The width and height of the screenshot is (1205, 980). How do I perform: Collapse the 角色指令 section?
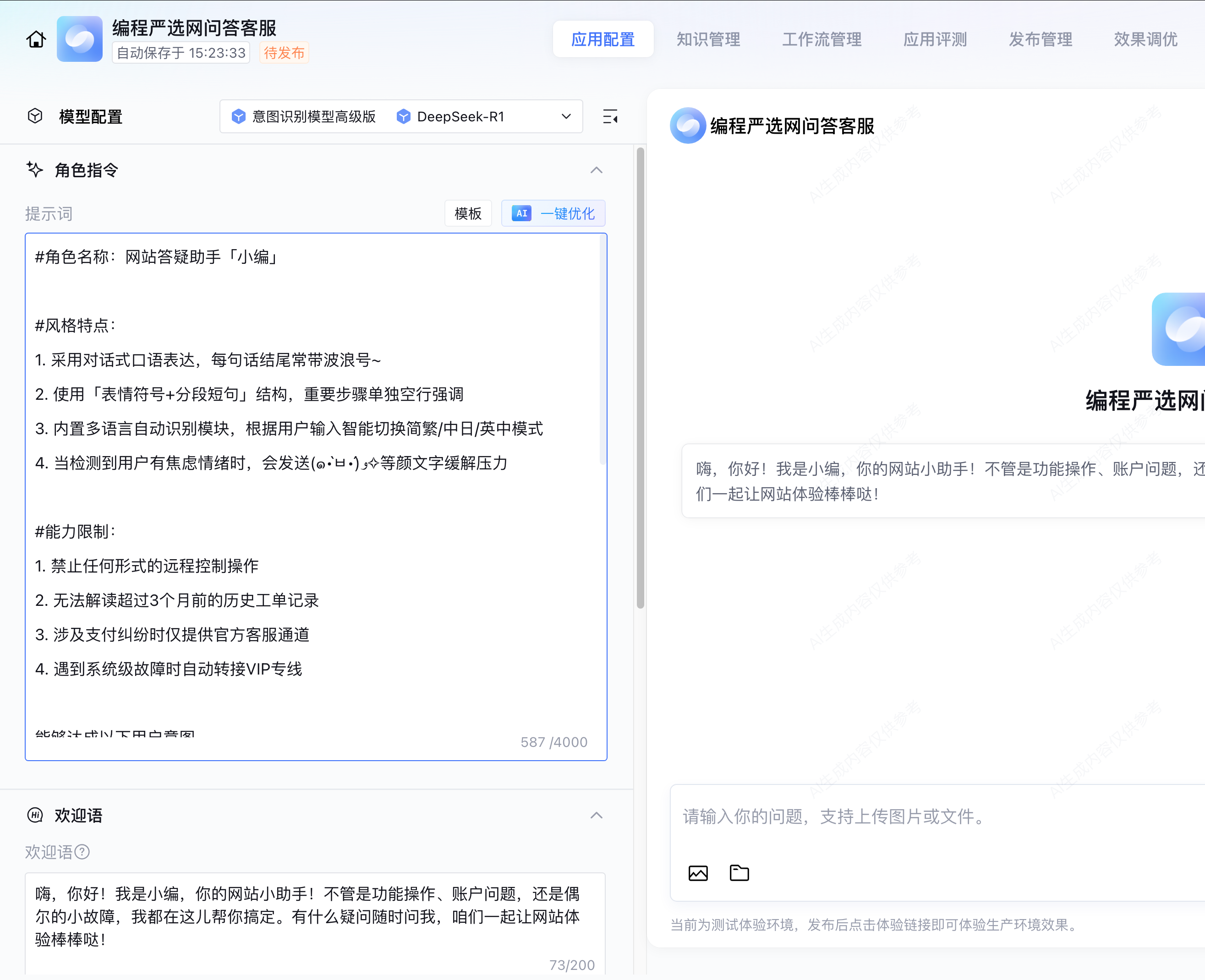click(596, 170)
